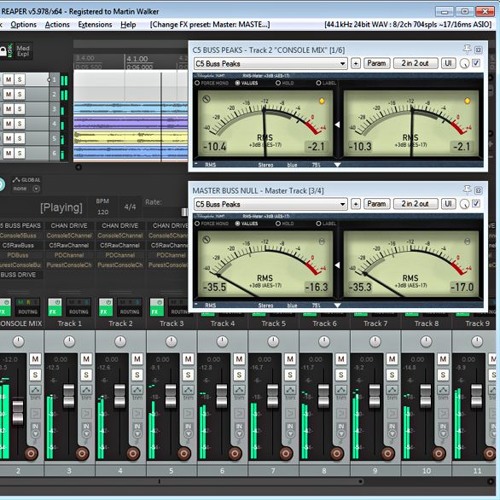This screenshot has width=500, height=500.
Task: Pin the C5 BUSS PEAKS FX window
Action: (x=467, y=49)
